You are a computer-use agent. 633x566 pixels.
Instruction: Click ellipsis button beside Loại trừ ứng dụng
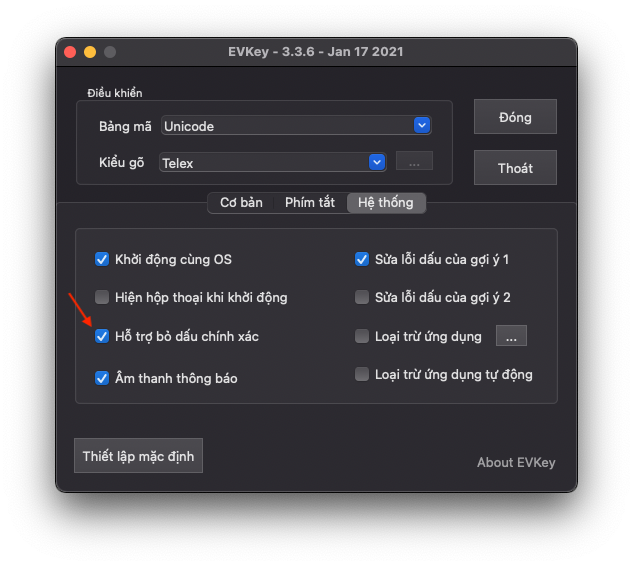coord(511,337)
